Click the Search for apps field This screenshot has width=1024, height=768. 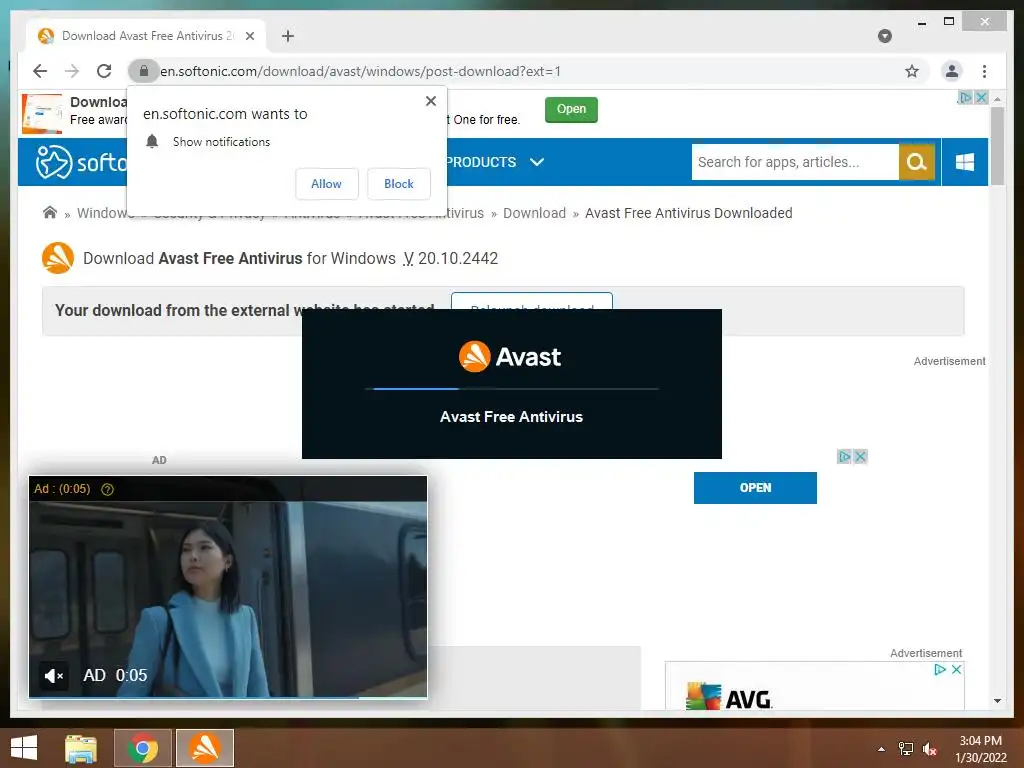pos(795,162)
